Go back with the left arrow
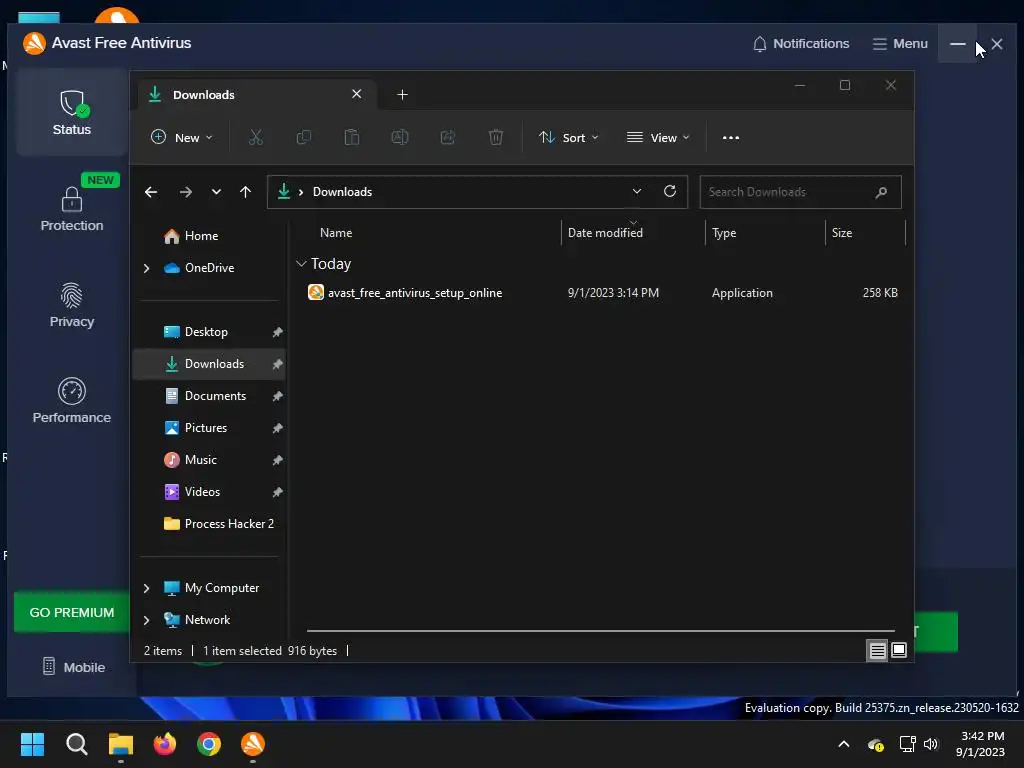Screen dimensions: 1024x768 151,192
